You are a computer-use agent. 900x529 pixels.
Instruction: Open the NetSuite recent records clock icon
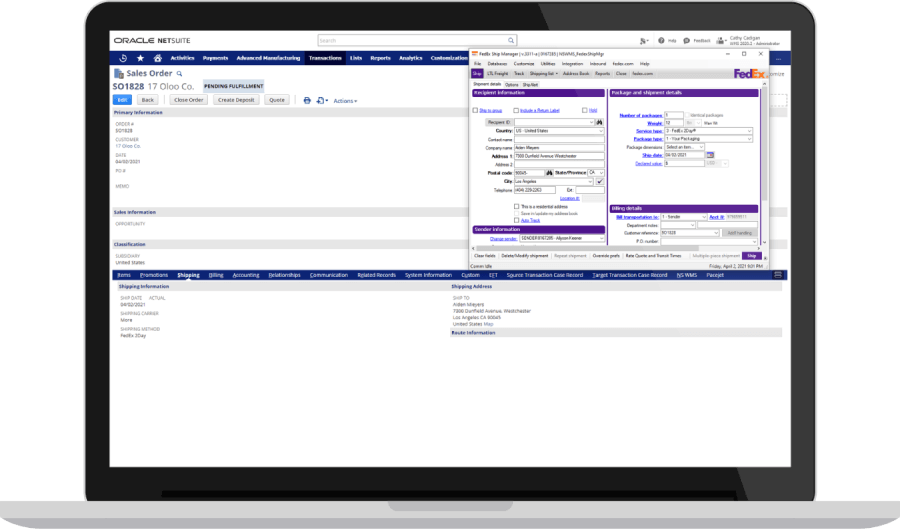[123, 58]
